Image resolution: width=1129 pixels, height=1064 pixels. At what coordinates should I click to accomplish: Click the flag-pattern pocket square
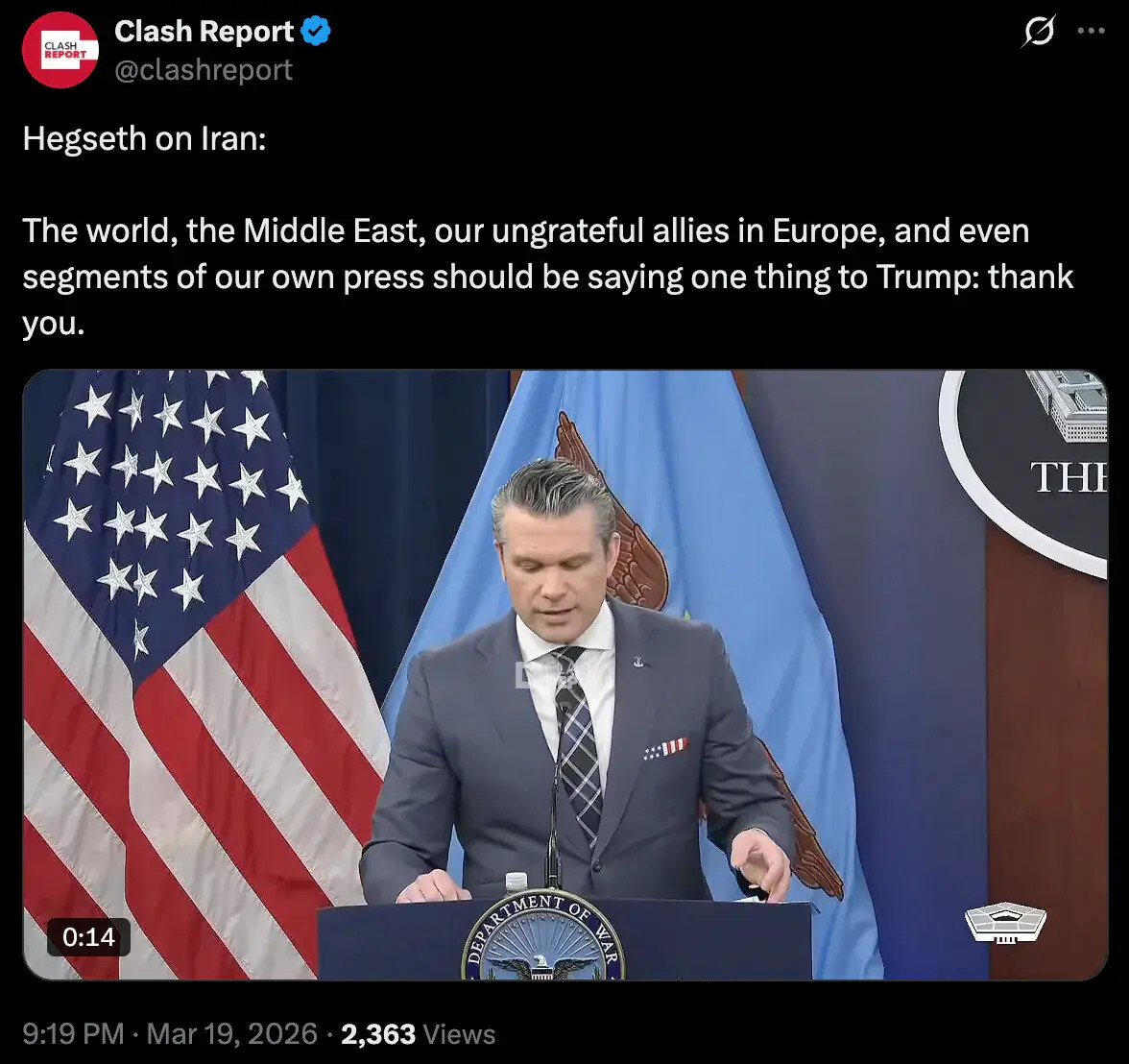pyautogui.click(x=666, y=748)
